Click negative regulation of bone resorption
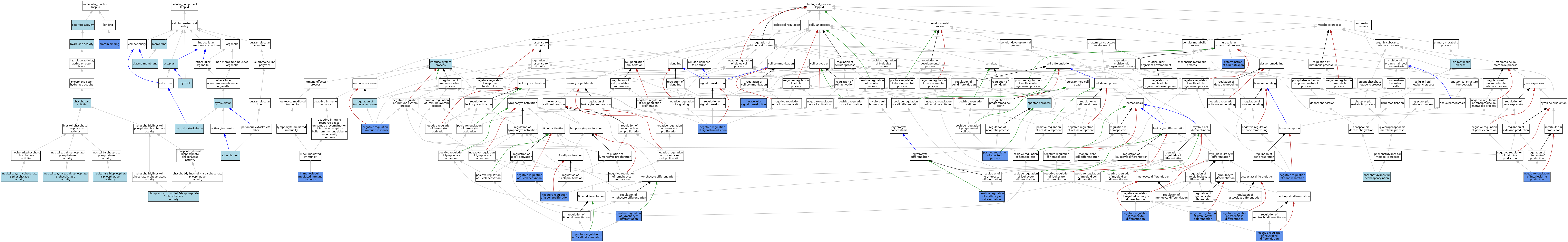Image resolution: width=1568 pixels, height=242 pixels. point(1292,177)
